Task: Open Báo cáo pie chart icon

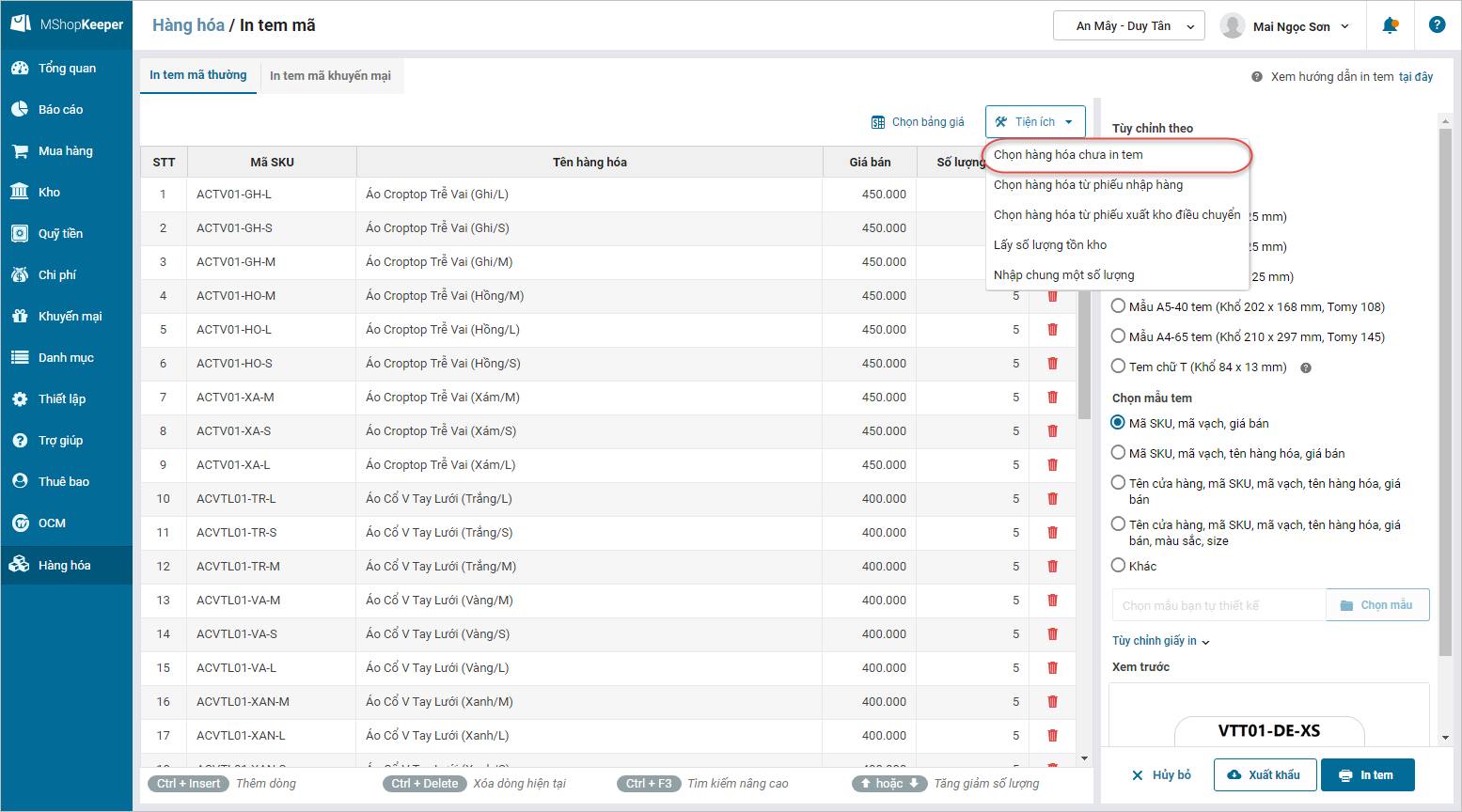Action: click(x=20, y=109)
